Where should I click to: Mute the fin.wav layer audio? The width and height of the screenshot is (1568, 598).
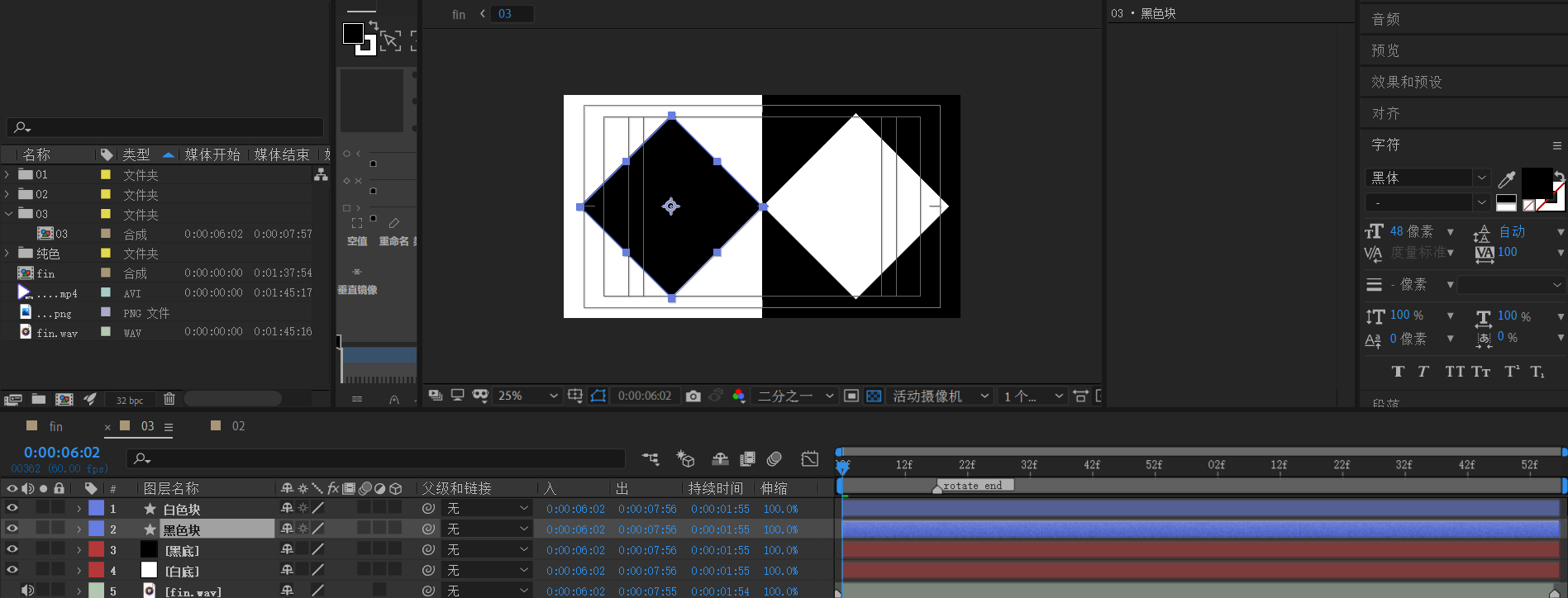27,591
